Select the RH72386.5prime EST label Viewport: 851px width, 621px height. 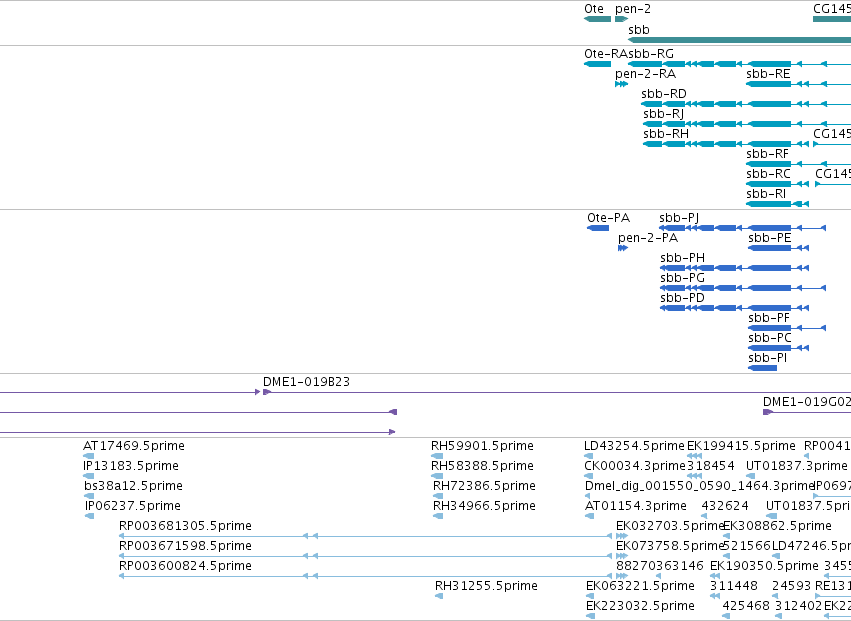(x=485, y=486)
